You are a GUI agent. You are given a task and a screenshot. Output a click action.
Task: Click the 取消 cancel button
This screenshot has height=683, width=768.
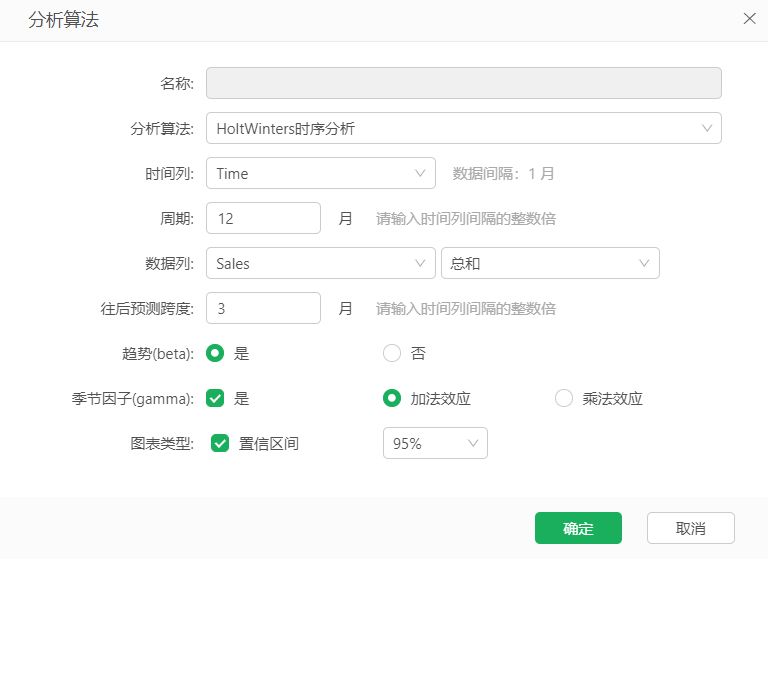(x=690, y=528)
